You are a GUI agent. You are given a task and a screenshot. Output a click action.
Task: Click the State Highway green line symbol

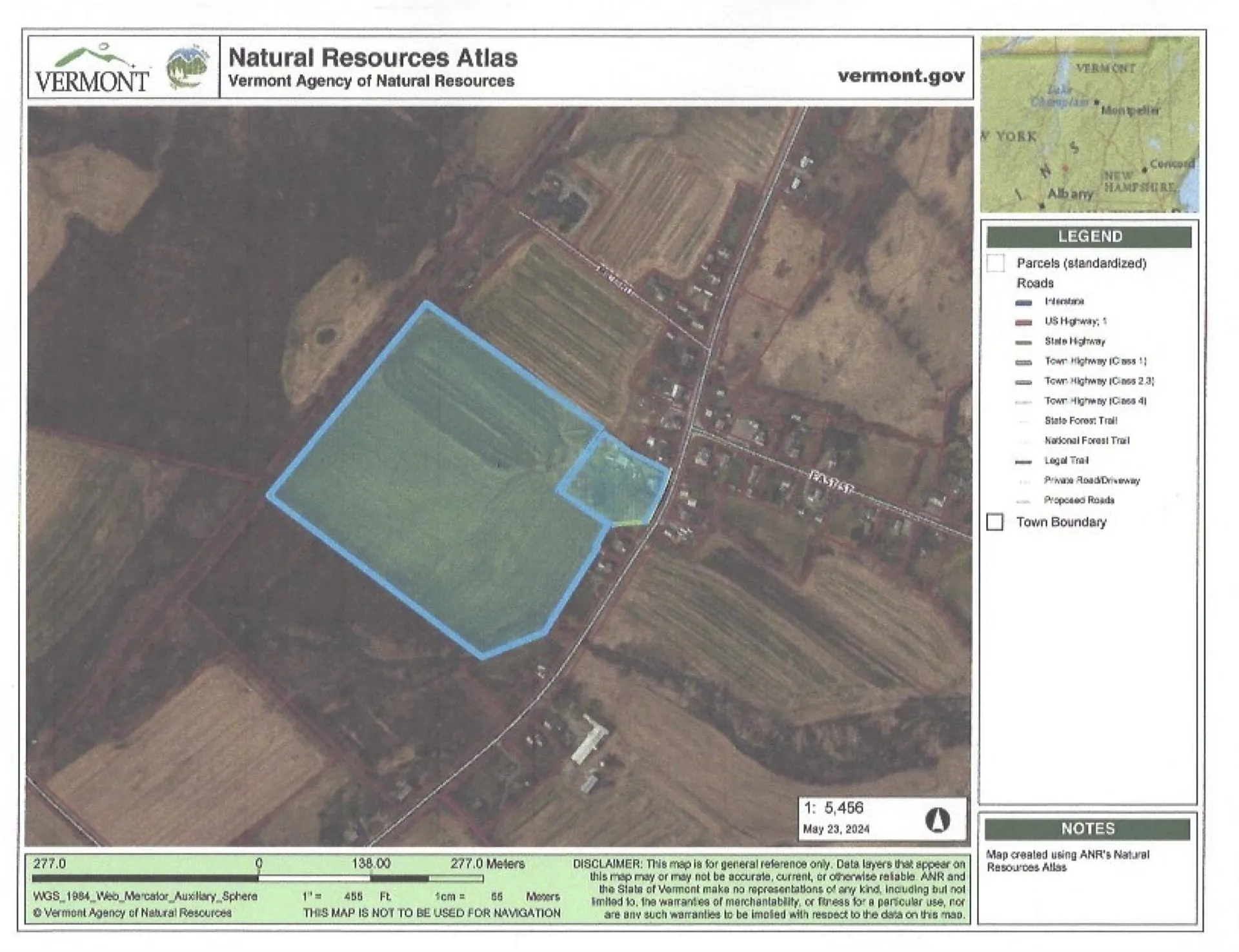tap(1023, 342)
